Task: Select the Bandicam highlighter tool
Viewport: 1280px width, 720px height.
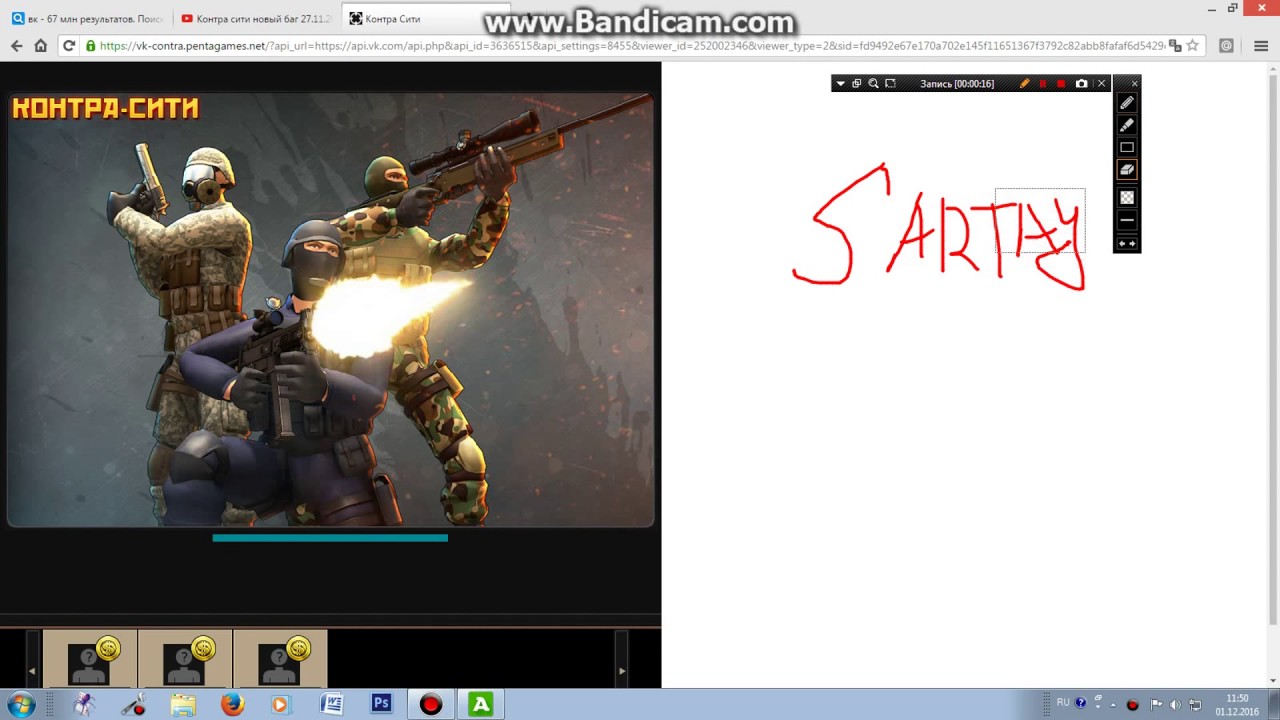Action: tap(1127, 125)
